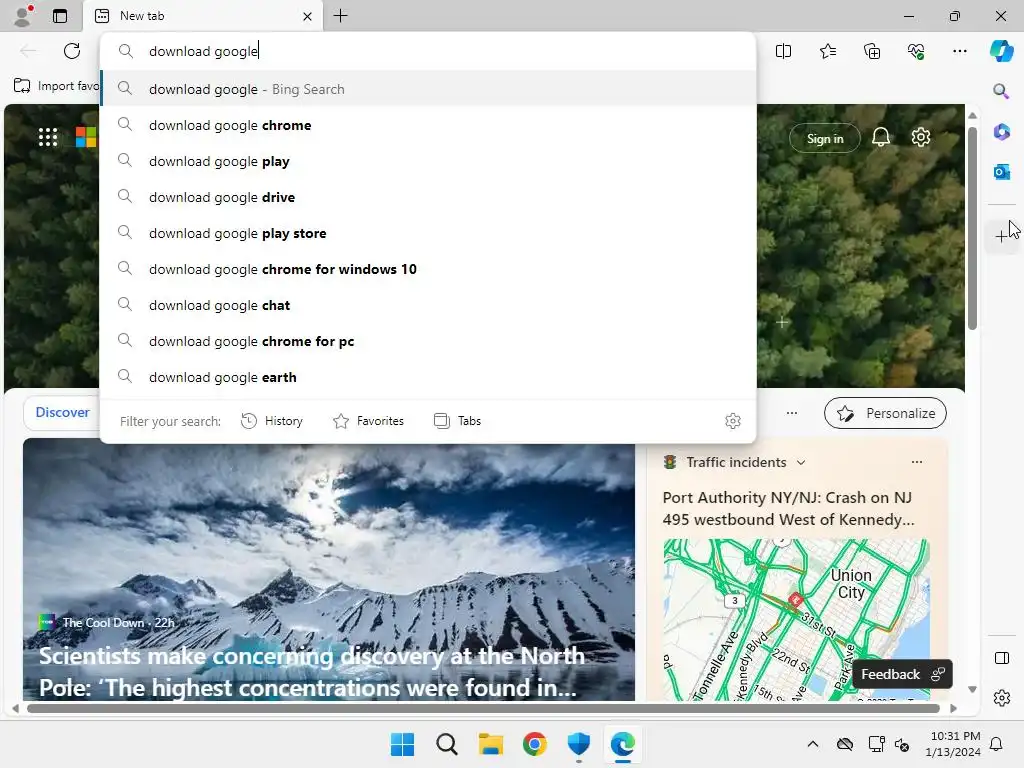Open Microsoft 365 sidebar icon

1001,131
